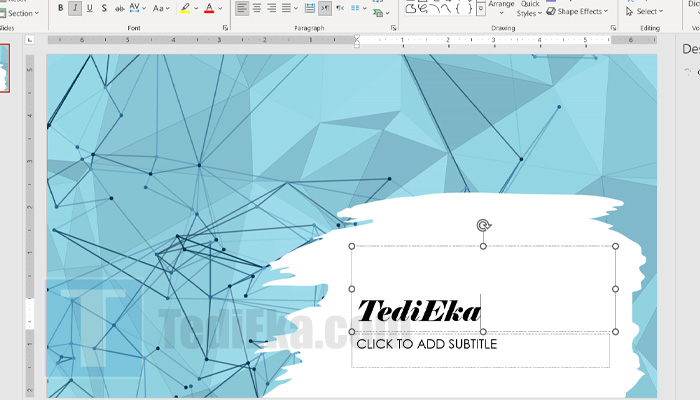Image resolution: width=700 pixels, height=400 pixels.
Task: Expand highlight color options arrow
Action: [x=196, y=8]
